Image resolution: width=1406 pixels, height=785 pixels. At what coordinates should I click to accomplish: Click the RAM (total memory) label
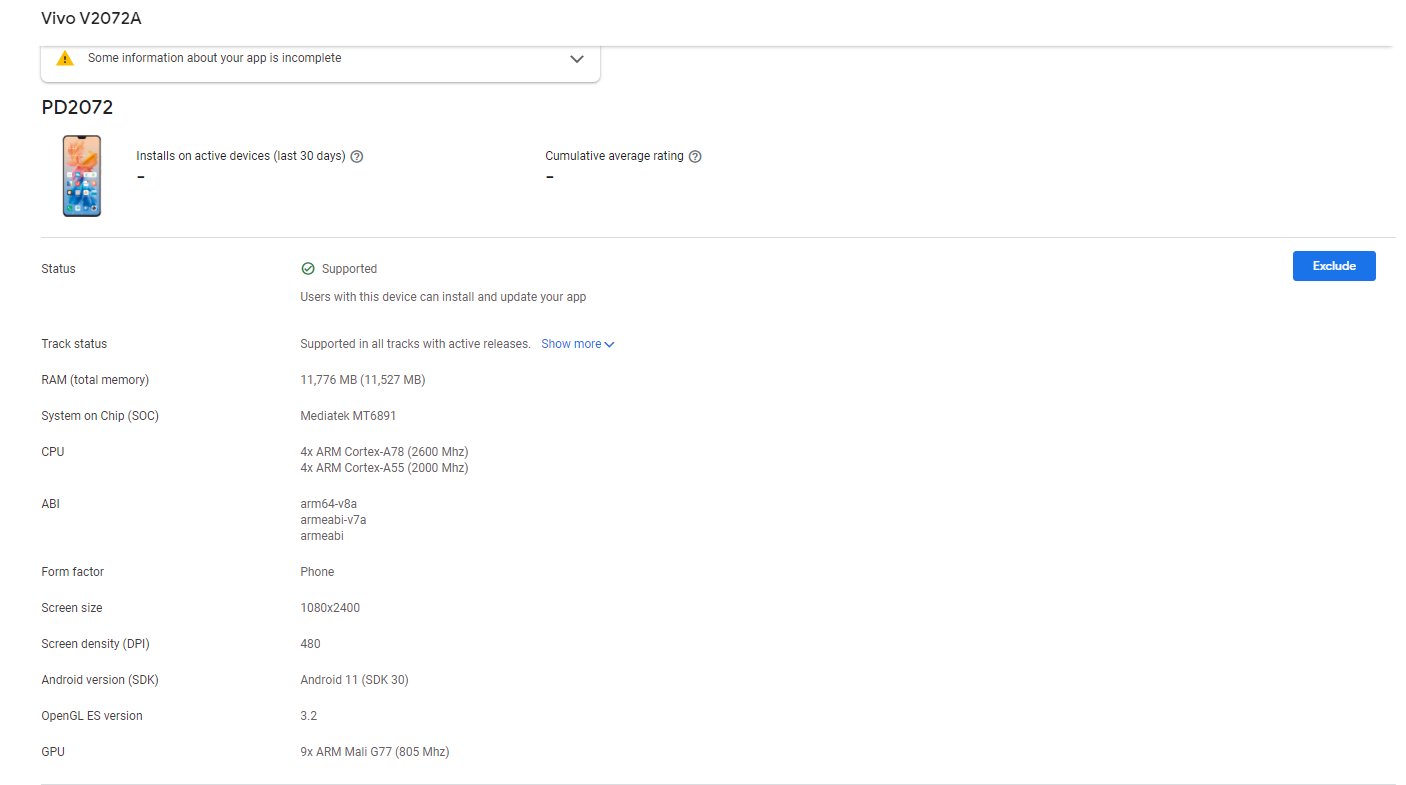(x=95, y=380)
